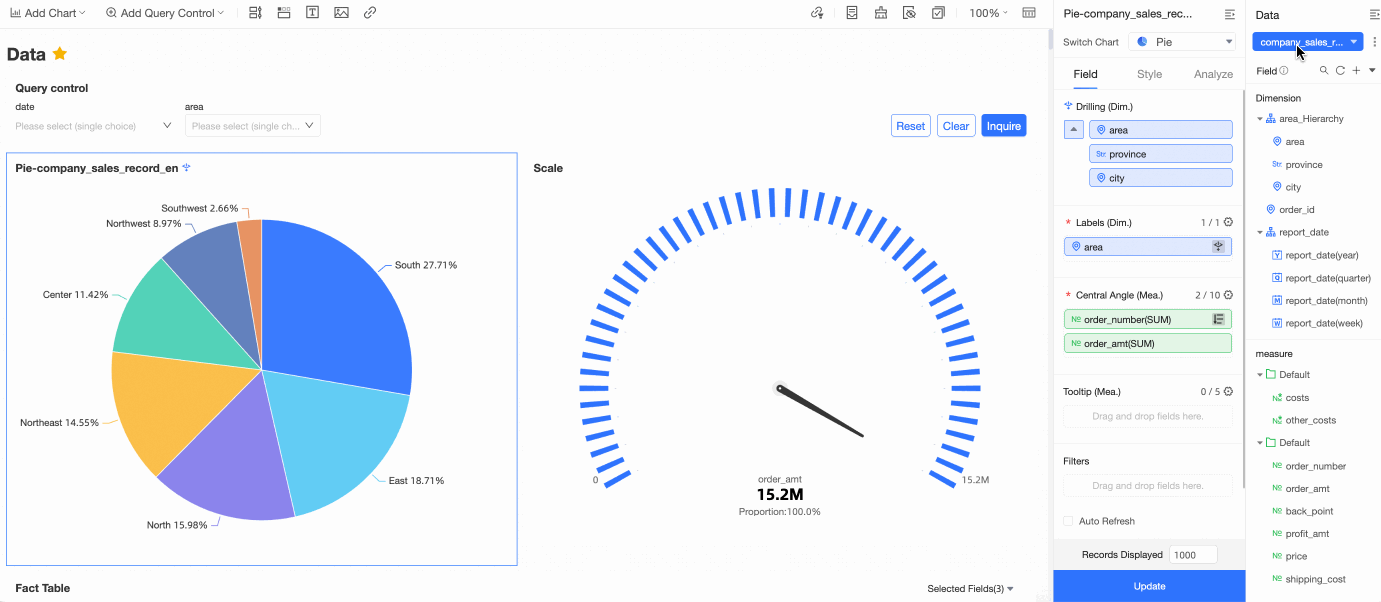This screenshot has height=602, width=1381.
Task: Click the filter bar layout icon in toolbar
Action: click(x=255, y=13)
